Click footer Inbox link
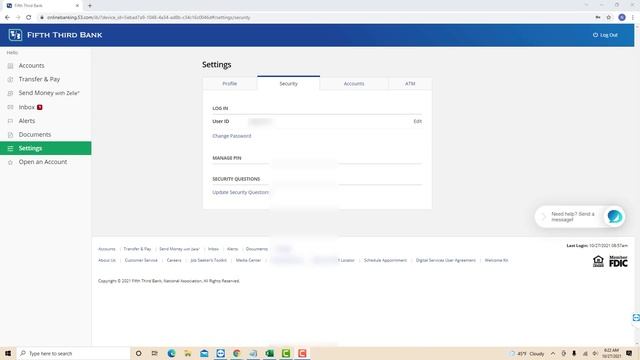640x360 pixels. point(213,249)
